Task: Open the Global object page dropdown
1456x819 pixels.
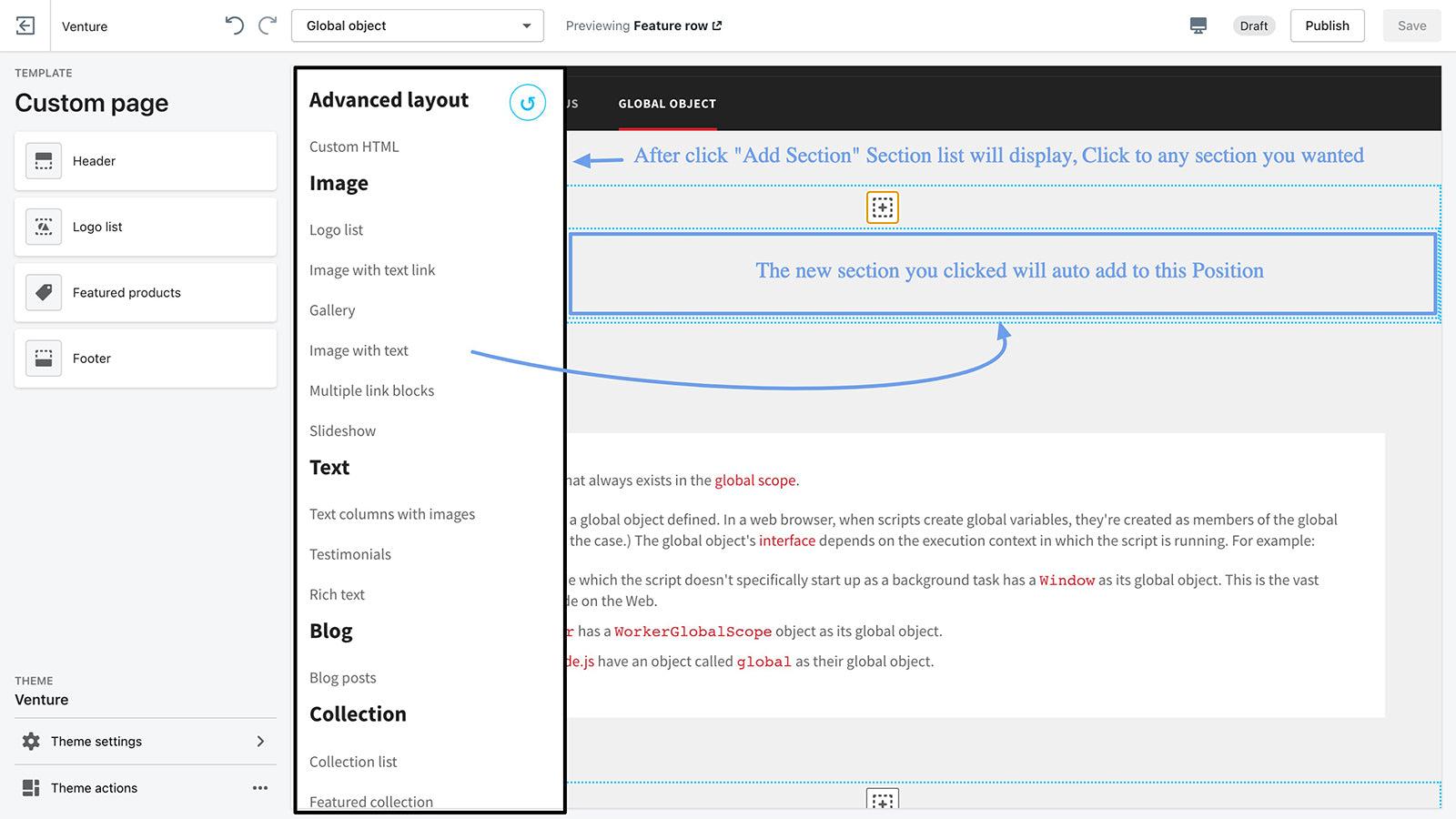Action: [418, 25]
